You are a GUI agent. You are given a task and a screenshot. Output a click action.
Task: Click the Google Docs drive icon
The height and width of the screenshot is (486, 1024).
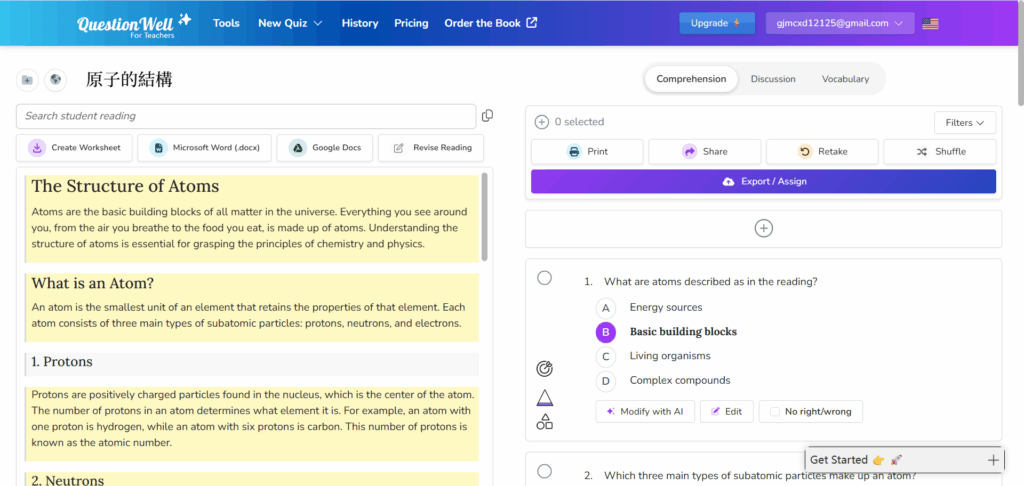297,148
